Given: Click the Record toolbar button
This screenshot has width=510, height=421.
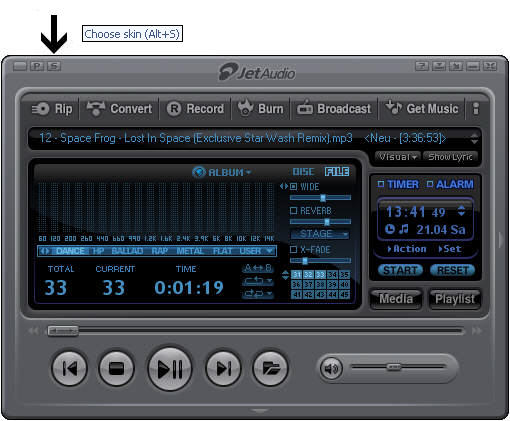Looking at the screenshot, I should coord(195,109).
